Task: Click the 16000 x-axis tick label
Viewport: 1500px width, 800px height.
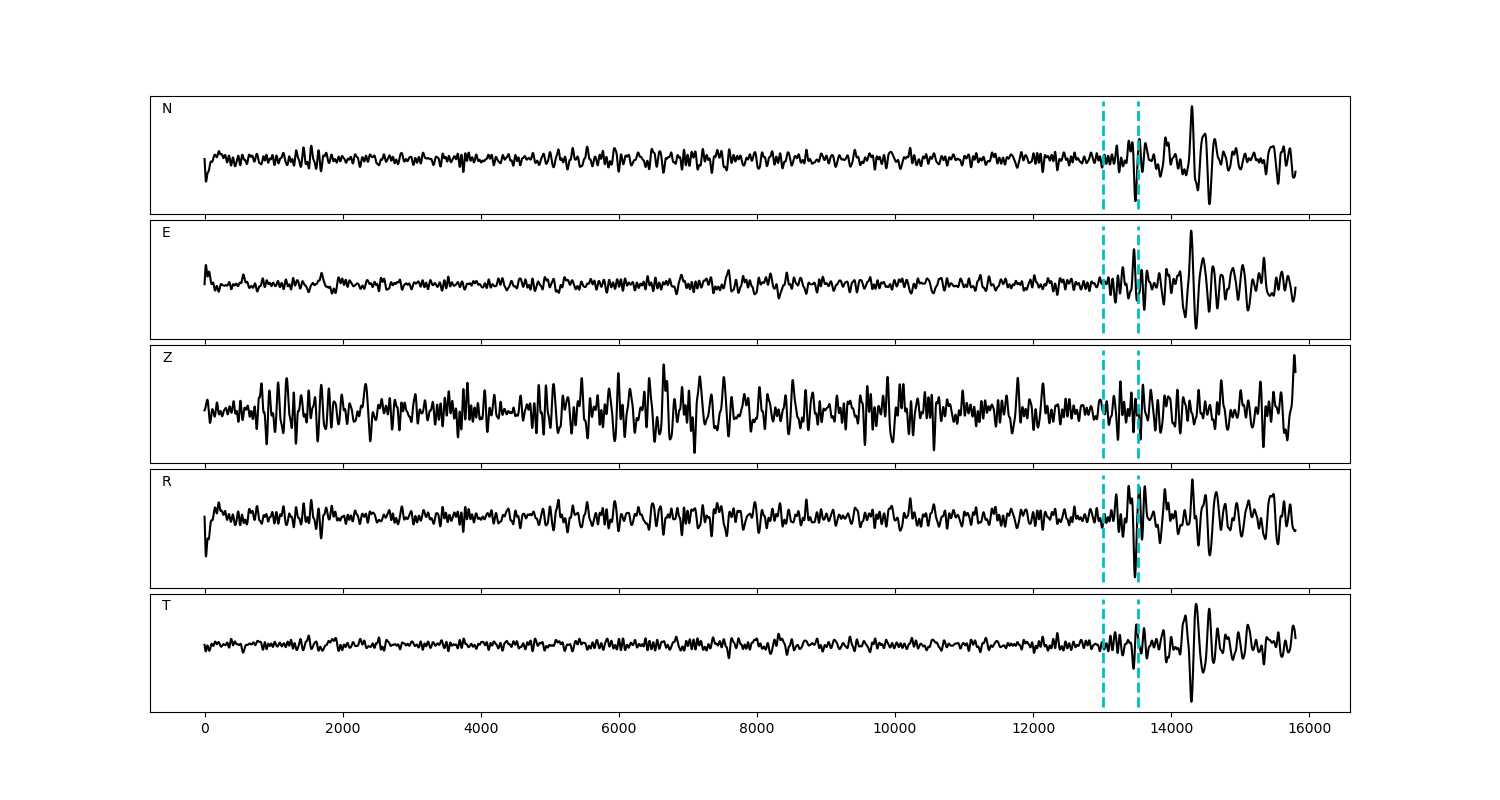Action: pyautogui.click(x=1309, y=729)
